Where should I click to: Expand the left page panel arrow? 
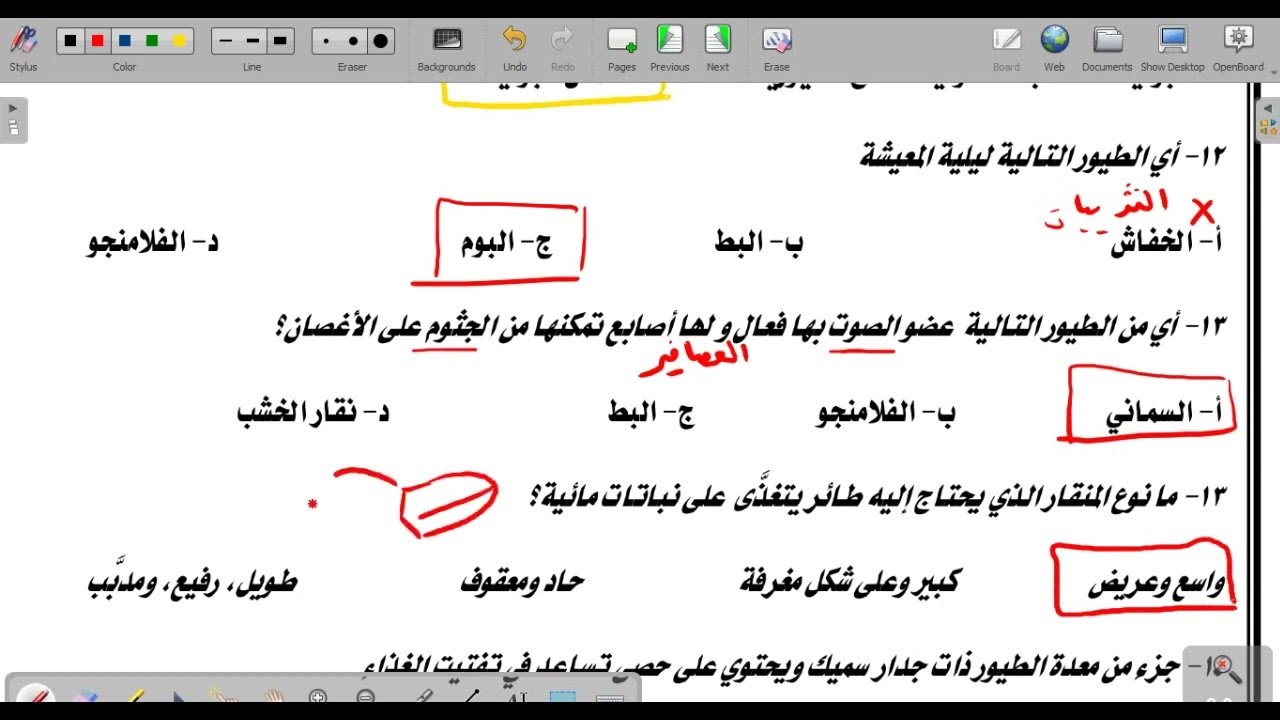[13, 108]
